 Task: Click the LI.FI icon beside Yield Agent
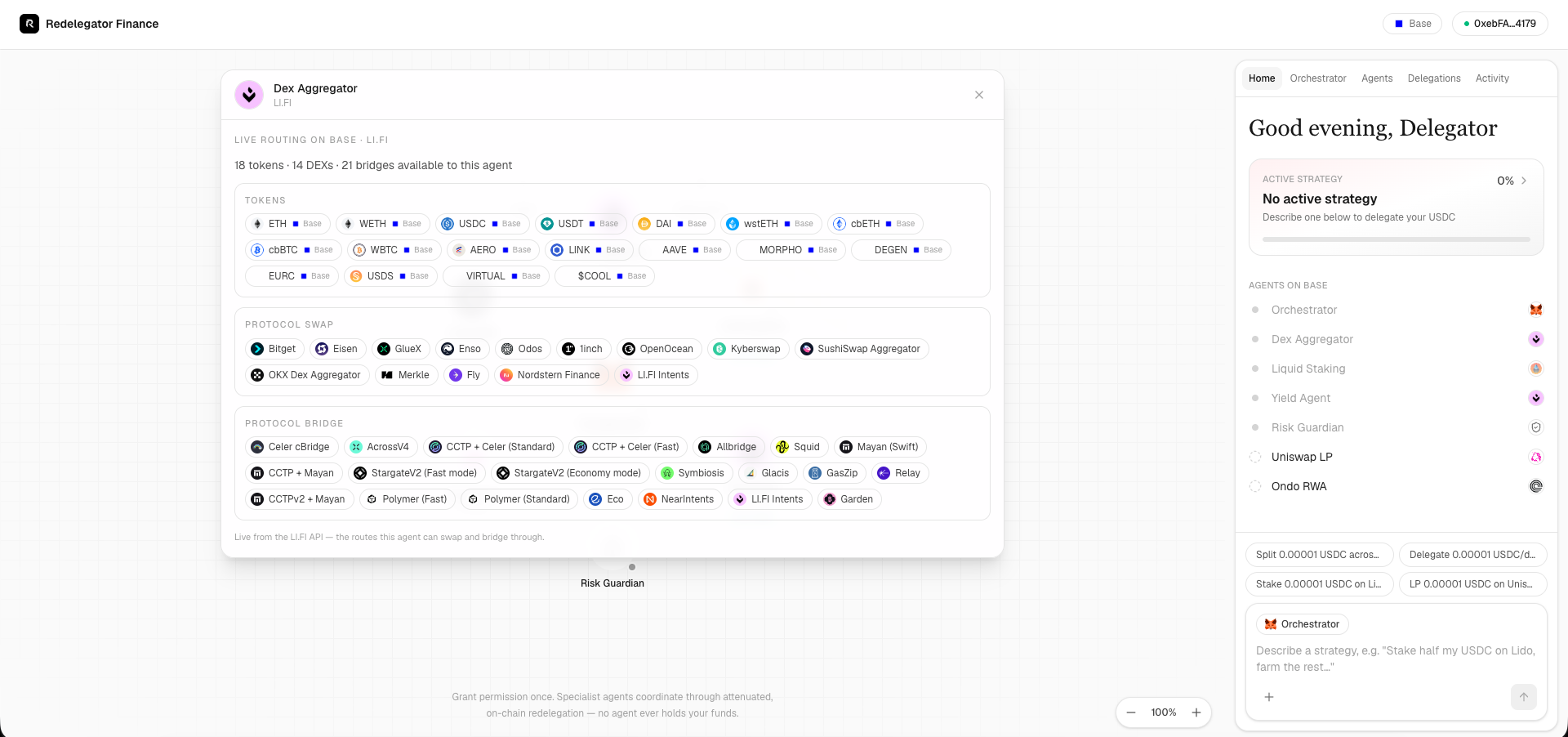pyautogui.click(x=1536, y=398)
